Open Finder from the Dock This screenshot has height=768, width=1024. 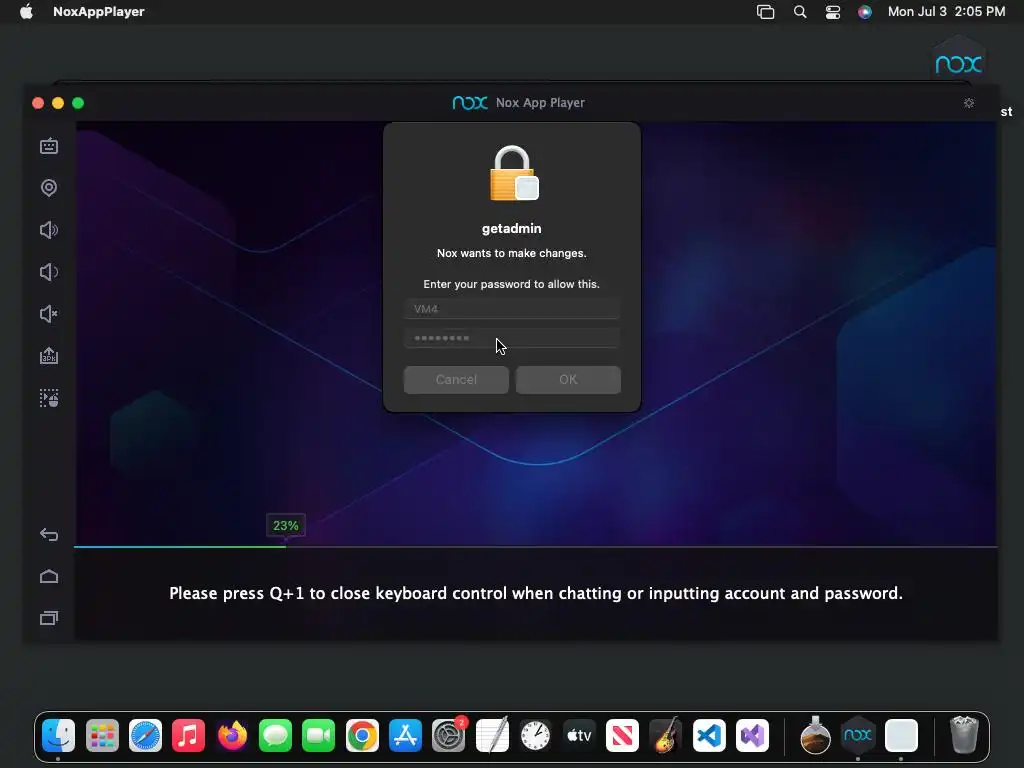point(59,735)
